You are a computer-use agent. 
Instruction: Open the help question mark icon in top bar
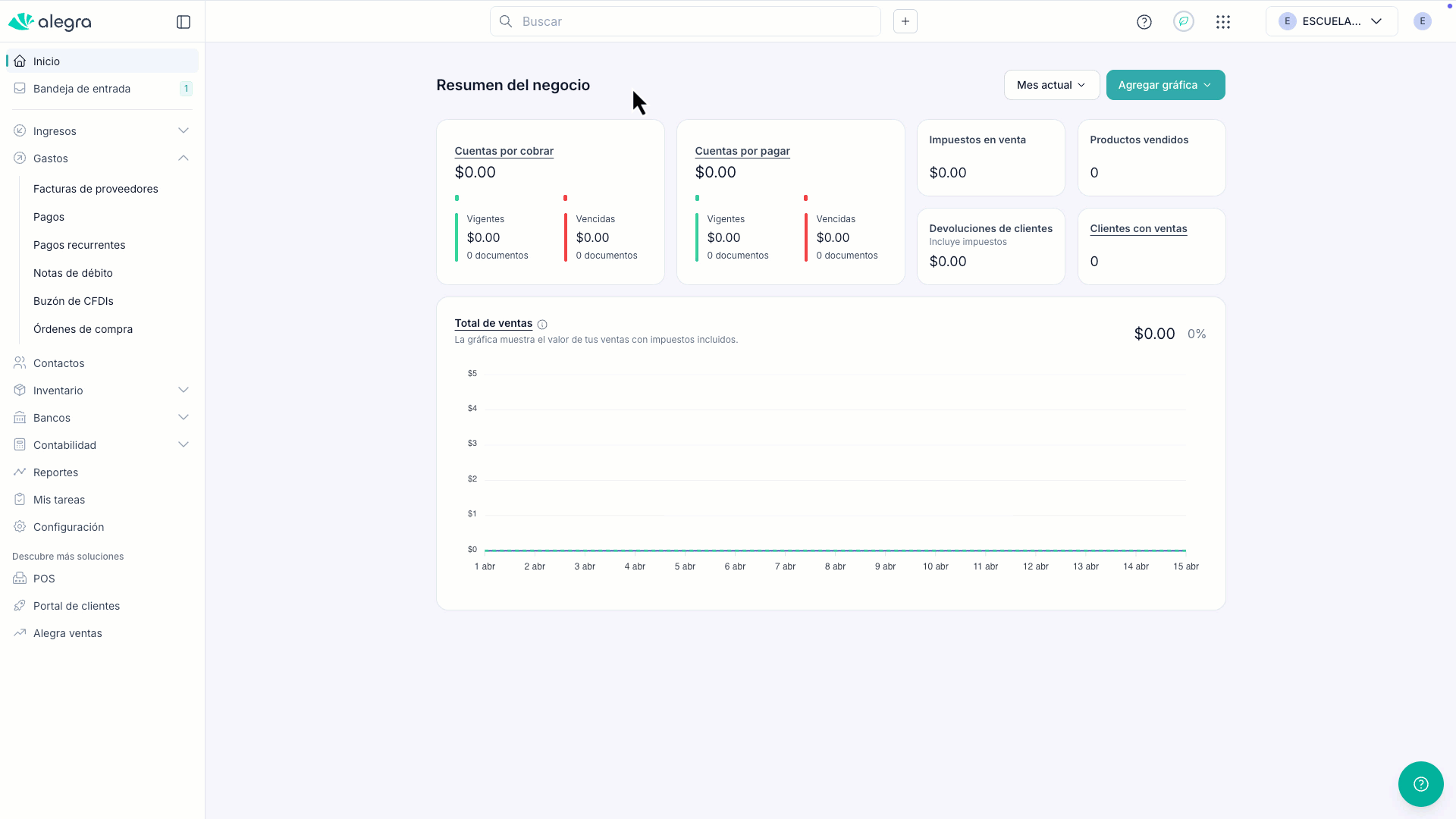pos(1144,22)
